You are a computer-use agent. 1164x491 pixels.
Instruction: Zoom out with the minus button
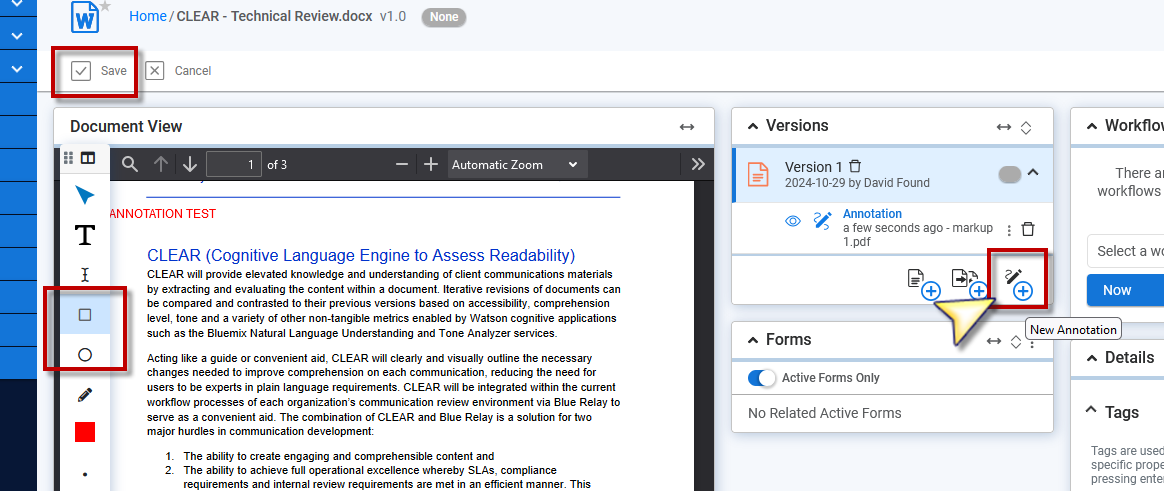[x=402, y=164]
